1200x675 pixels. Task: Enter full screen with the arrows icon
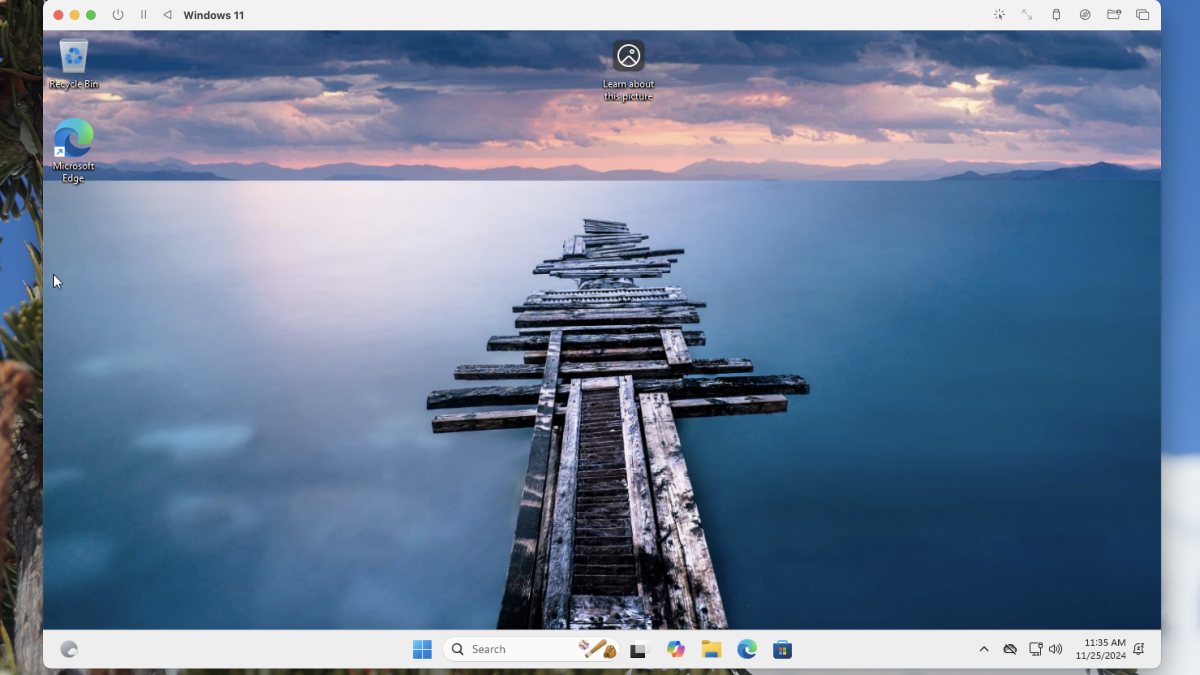1027,15
